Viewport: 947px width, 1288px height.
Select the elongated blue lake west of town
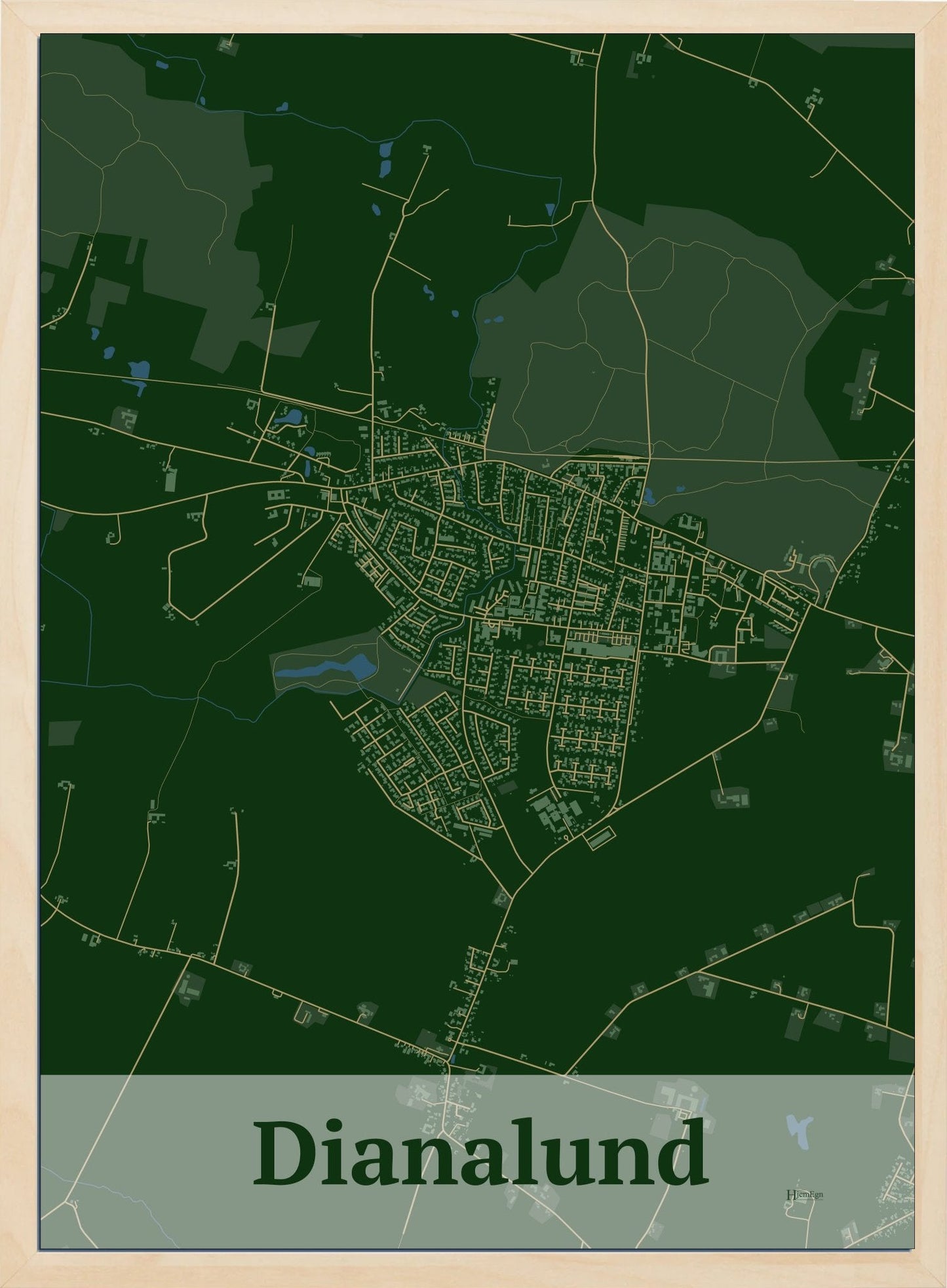(326, 668)
